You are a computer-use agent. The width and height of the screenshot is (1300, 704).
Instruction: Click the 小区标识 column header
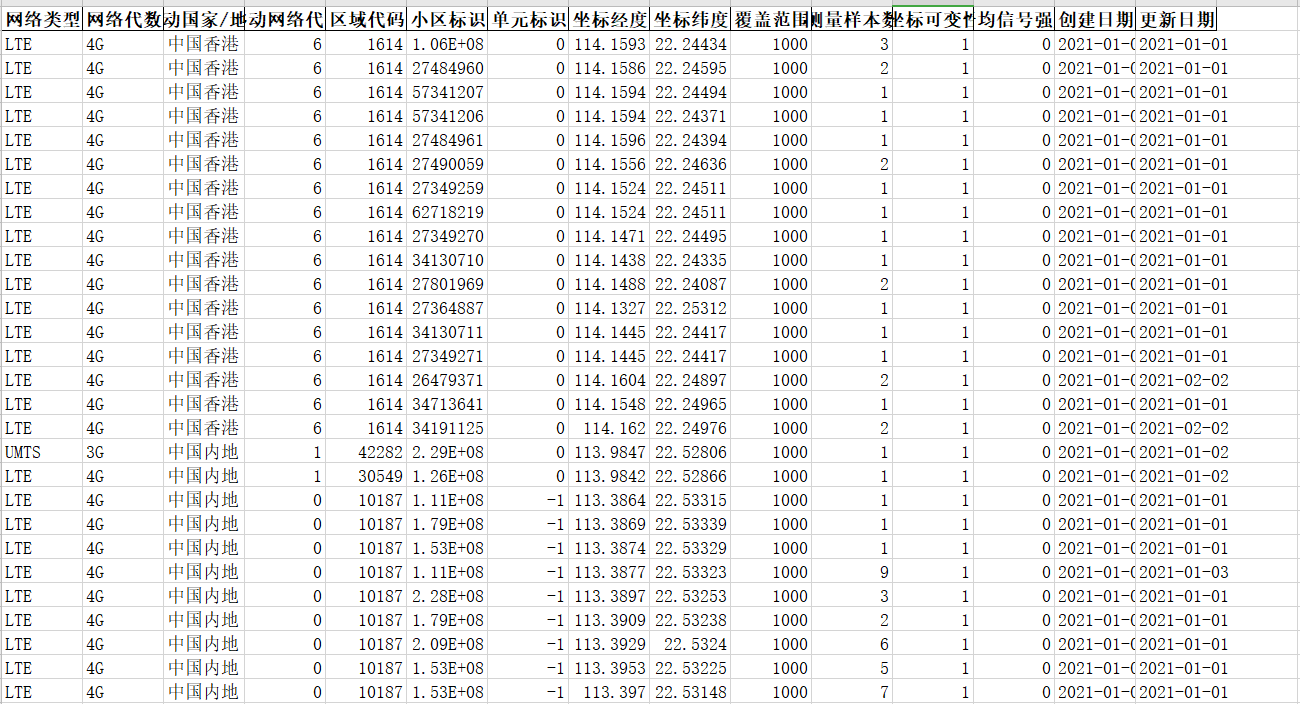(x=447, y=19)
